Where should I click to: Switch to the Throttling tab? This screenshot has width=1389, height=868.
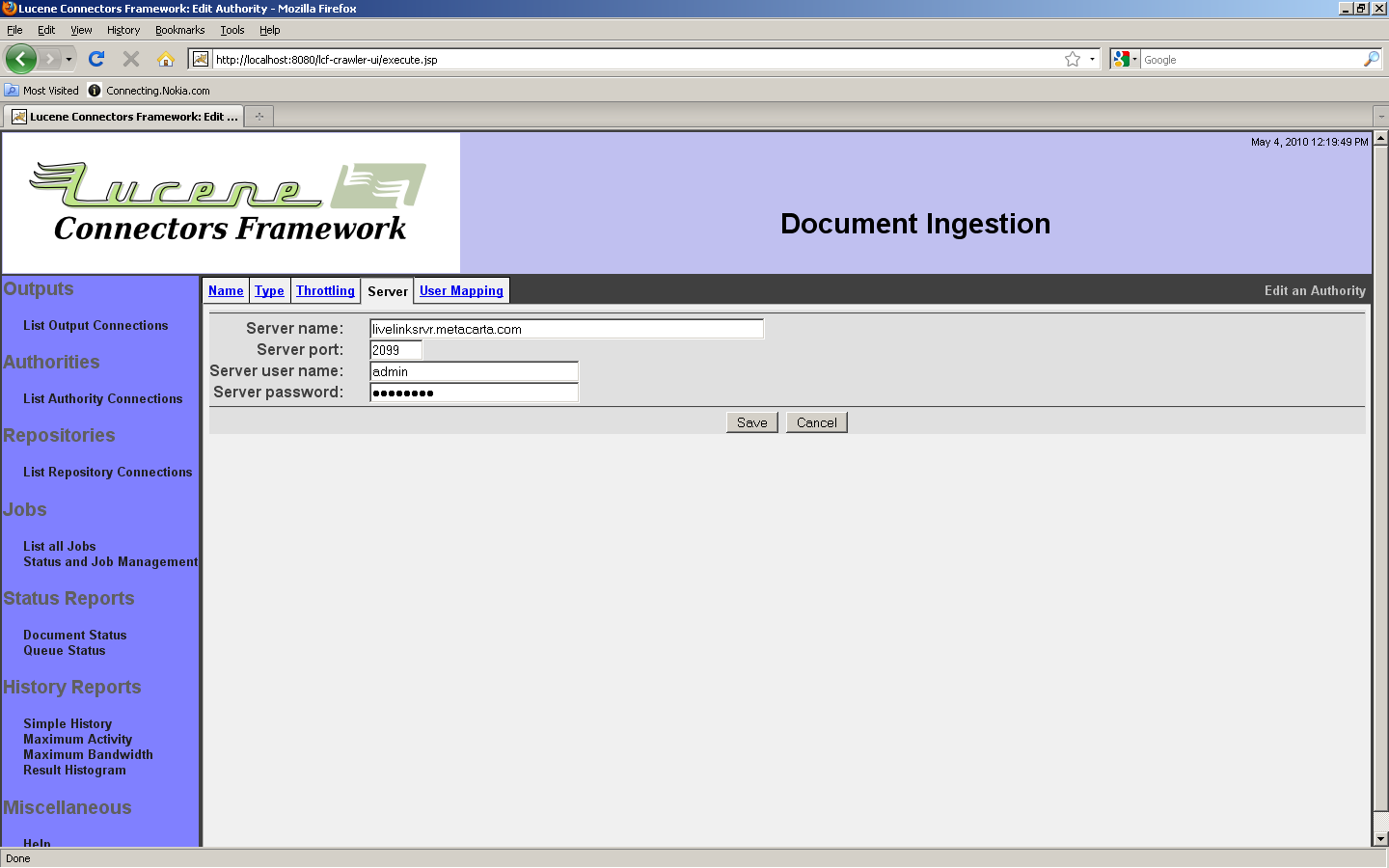[x=325, y=290]
